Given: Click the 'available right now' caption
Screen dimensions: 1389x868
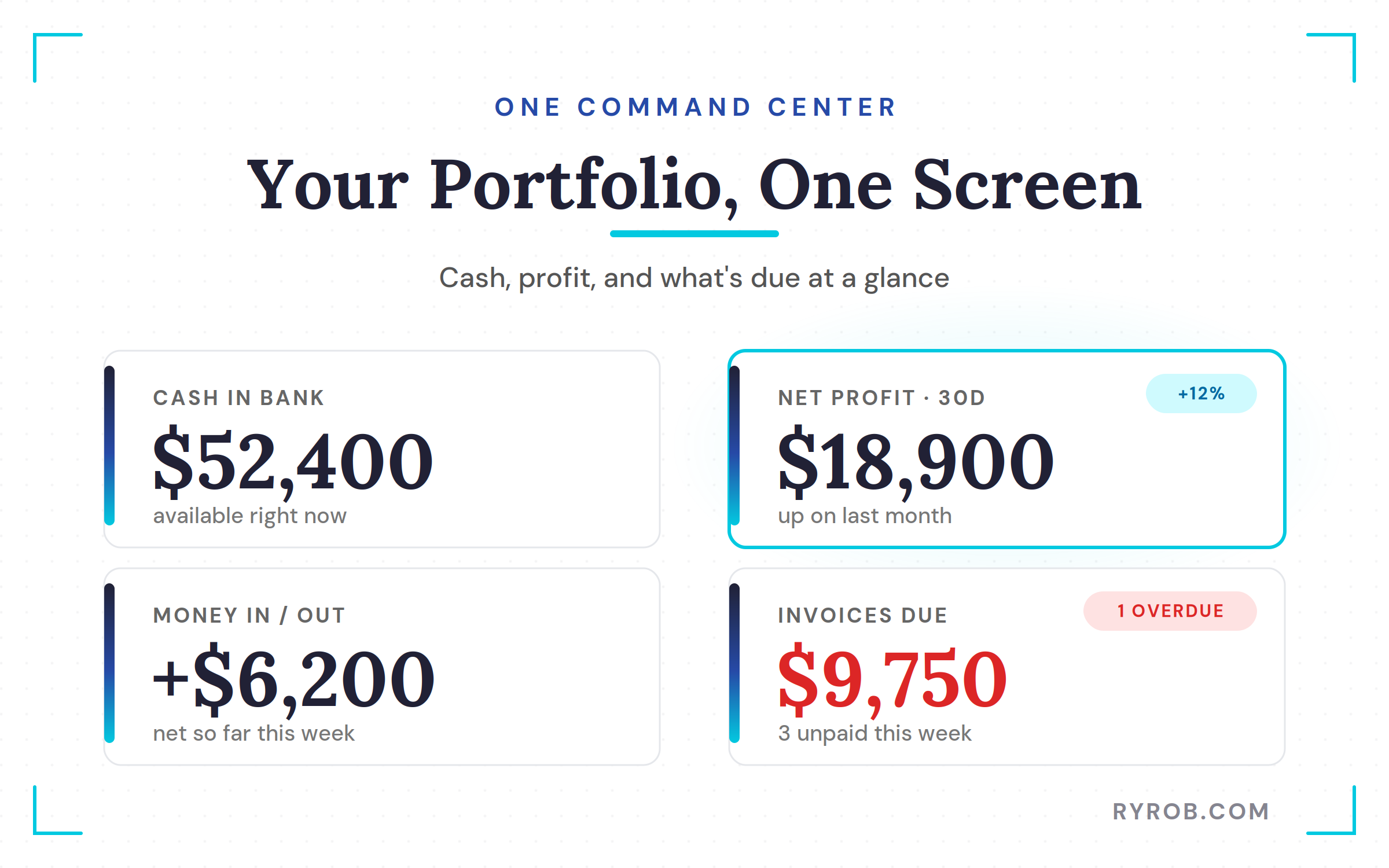Looking at the screenshot, I should [249, 516].
